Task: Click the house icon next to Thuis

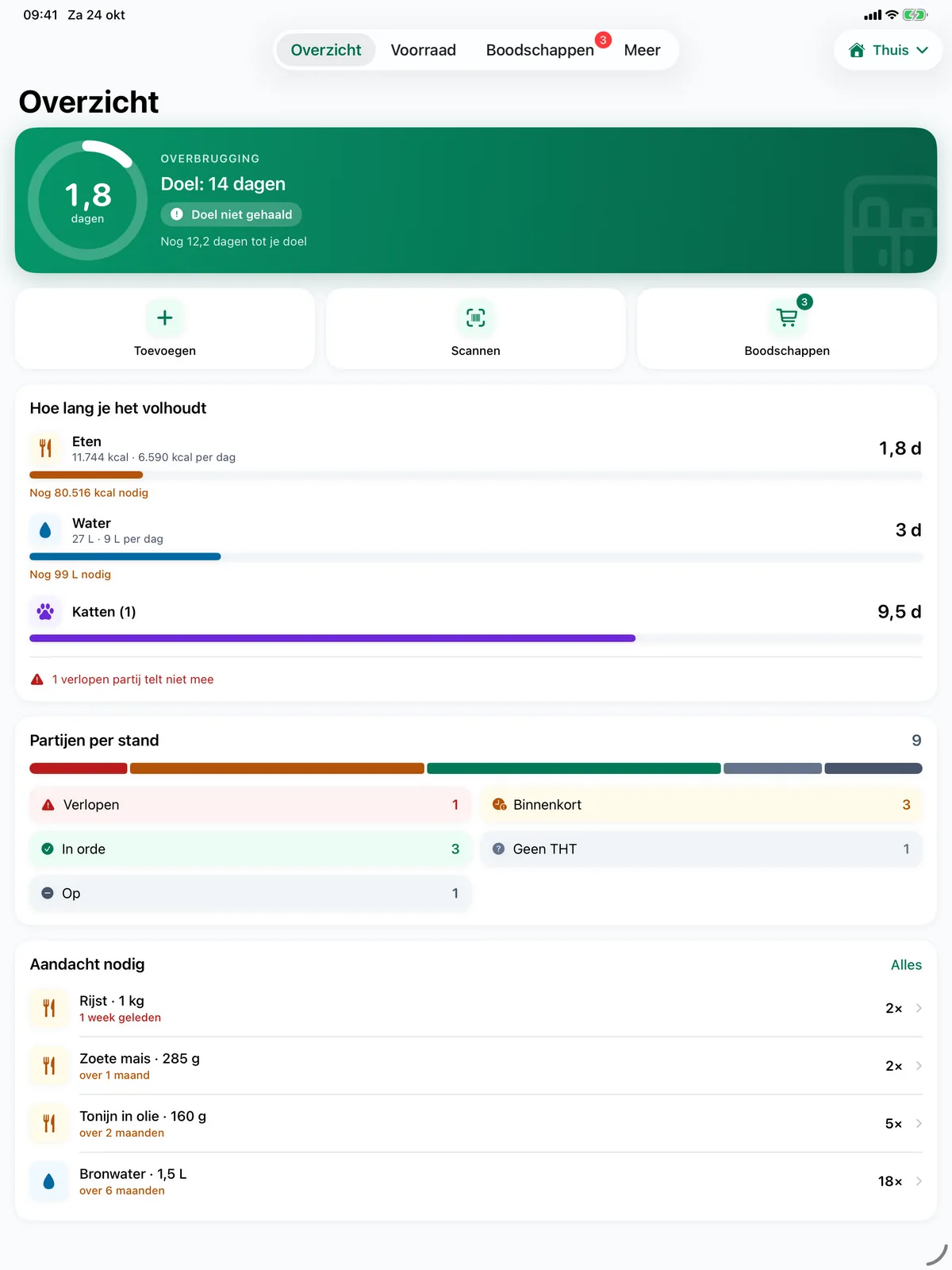Action: click(x=857, y=50)
